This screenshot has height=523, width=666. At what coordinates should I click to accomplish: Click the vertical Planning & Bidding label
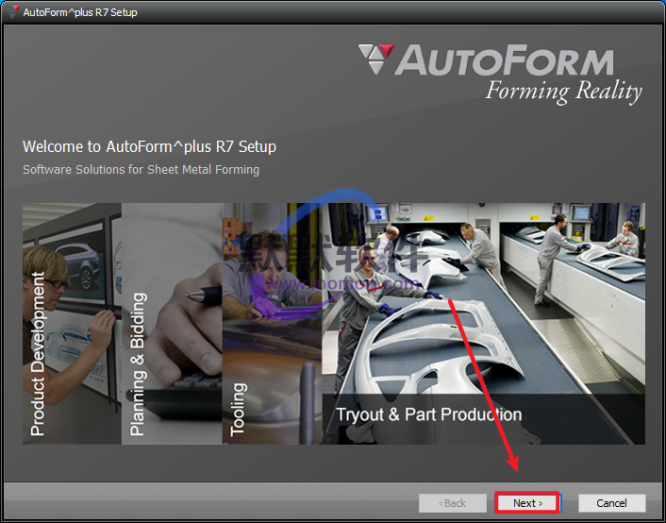[138, 365]
